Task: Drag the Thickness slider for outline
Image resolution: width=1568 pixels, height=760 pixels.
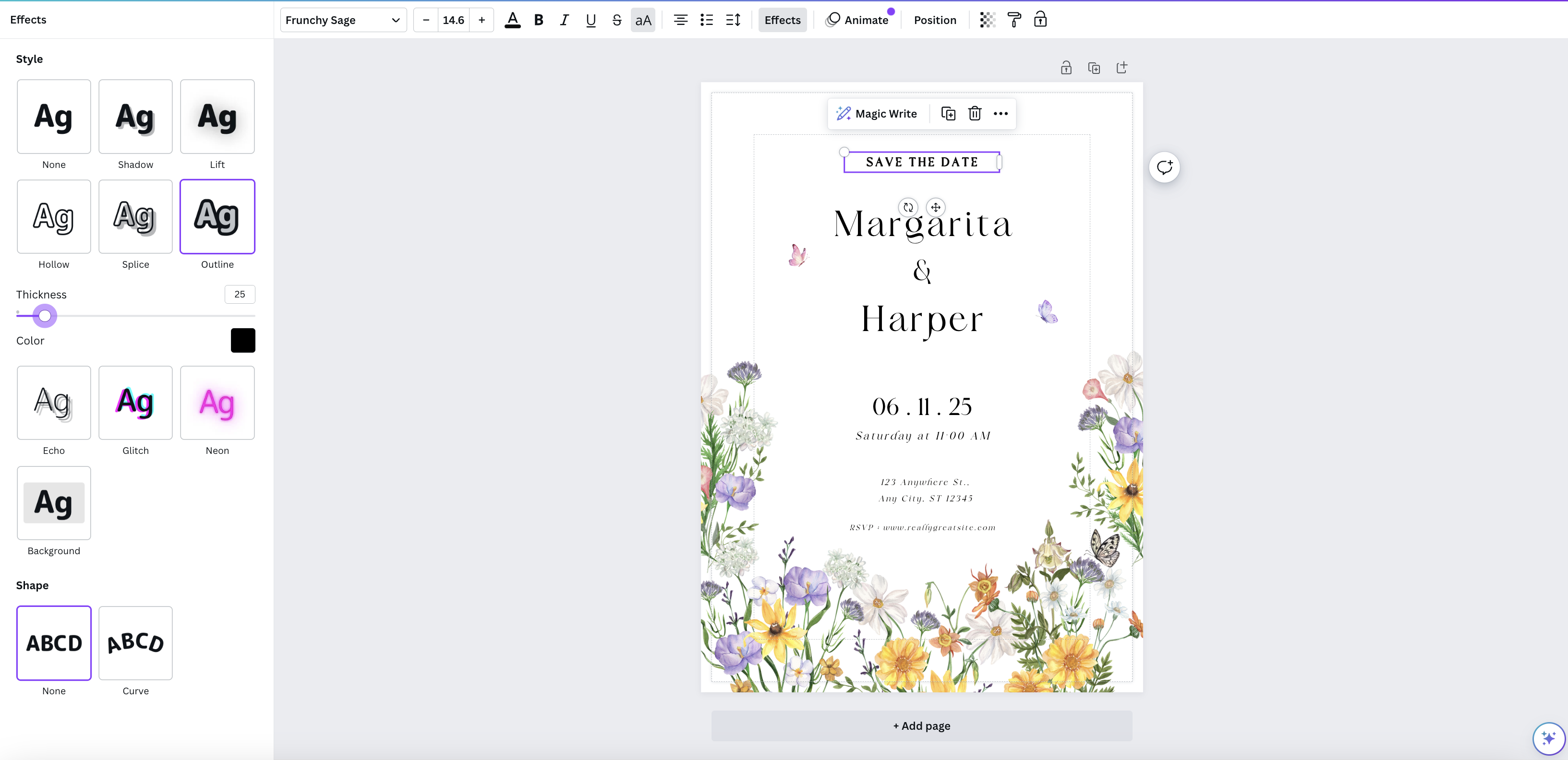Action: coord(44,315)
